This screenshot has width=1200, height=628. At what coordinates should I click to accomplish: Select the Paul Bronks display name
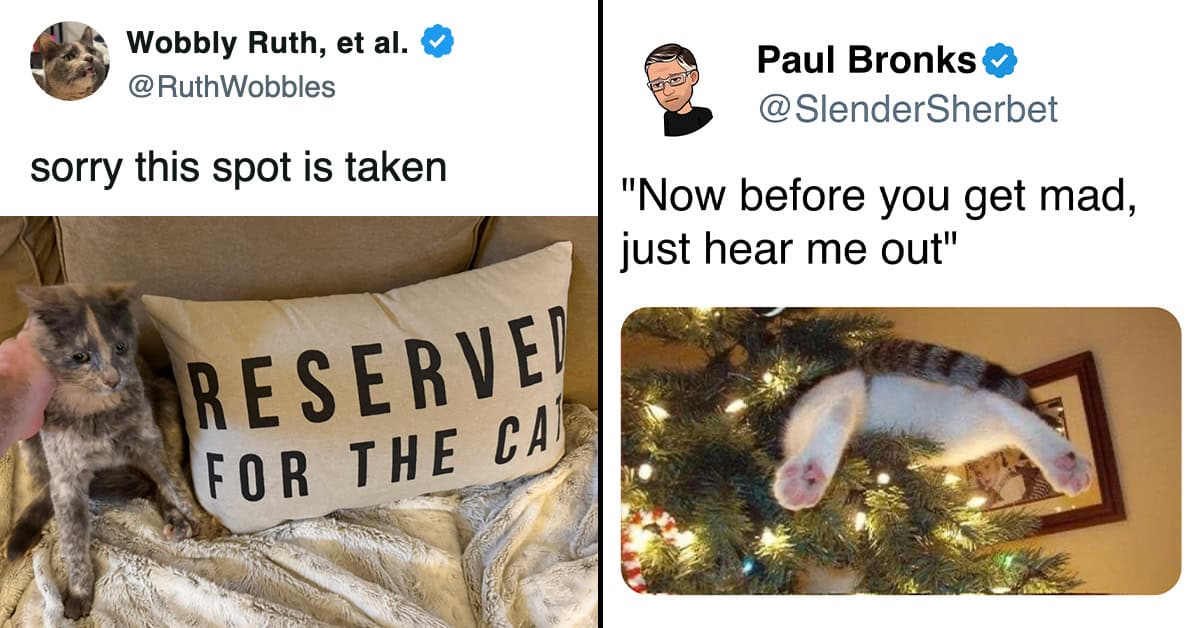867,61
